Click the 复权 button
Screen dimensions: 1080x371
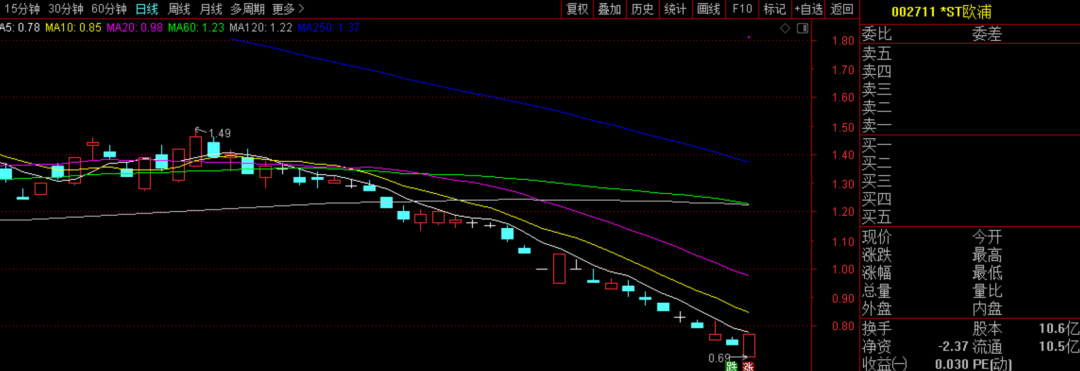point(577,9)
